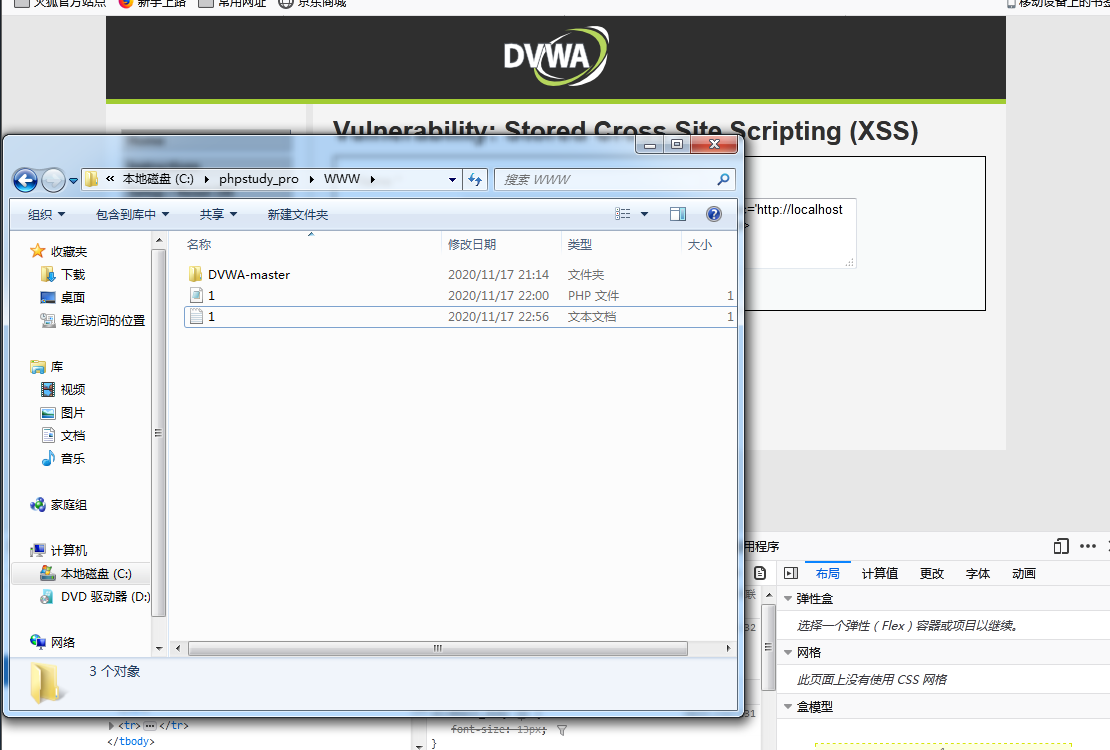
Task: Click 本地磁盘 (C:) in address path
Action: point(158,179)
